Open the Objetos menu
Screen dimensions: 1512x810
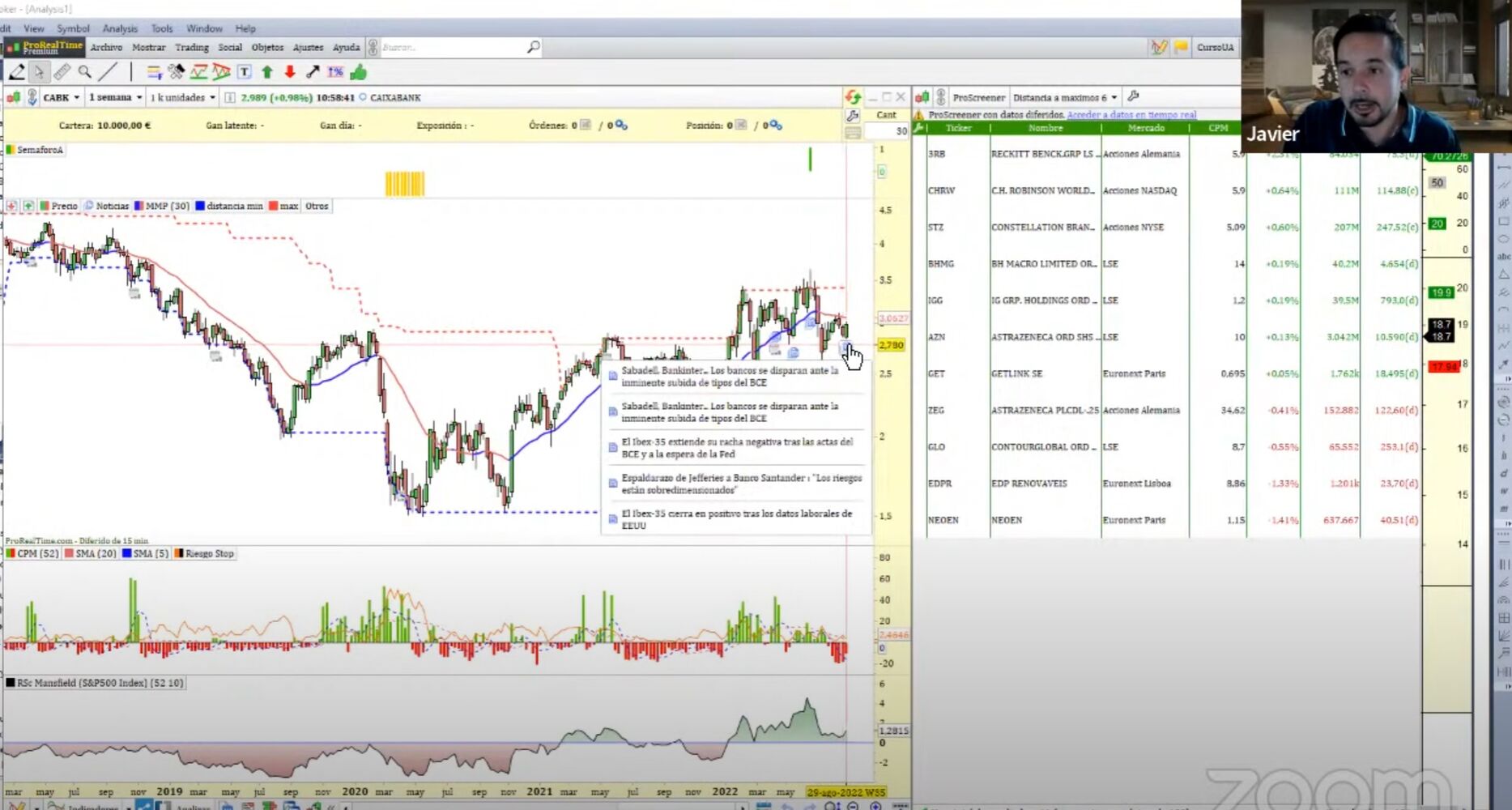click(267, 47)
